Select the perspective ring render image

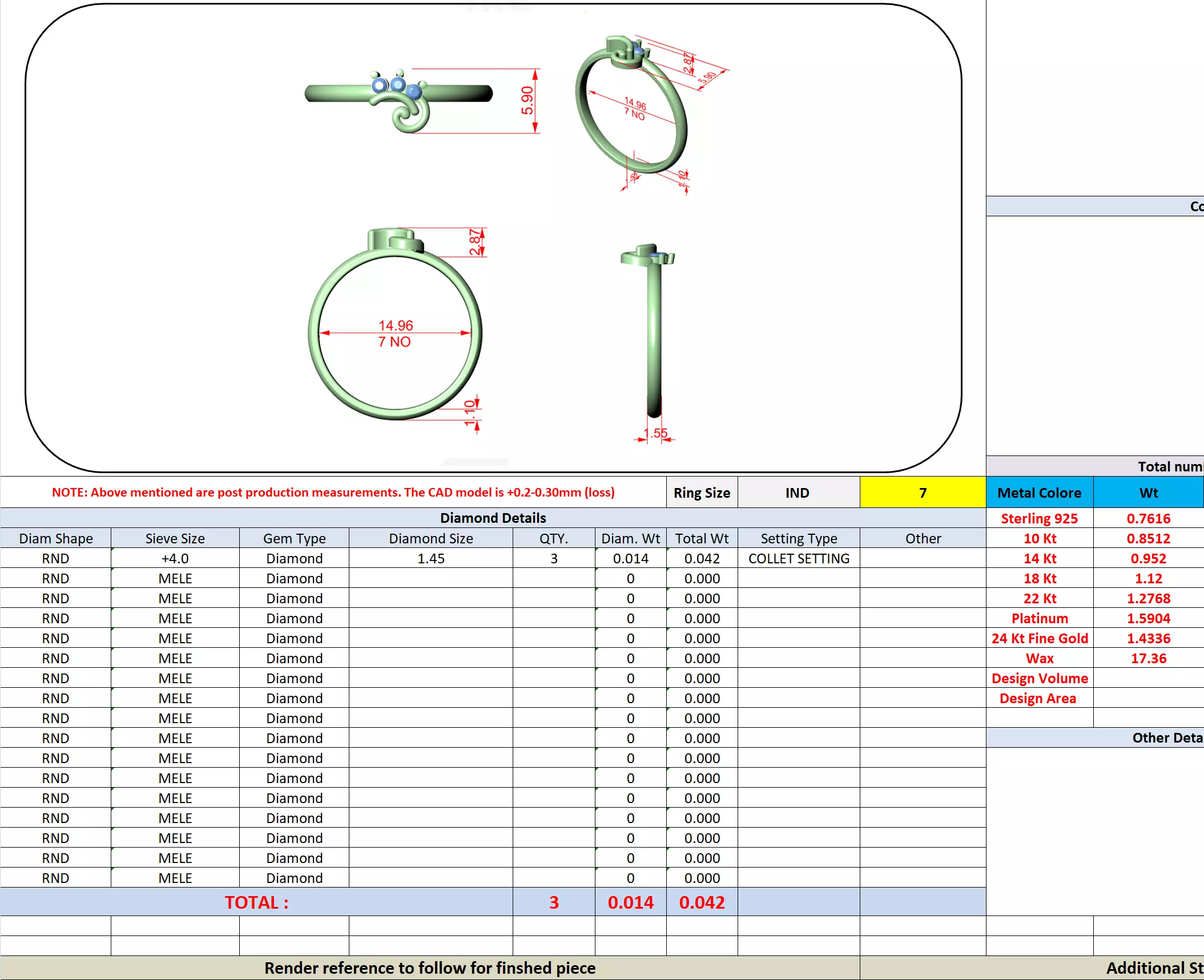(632, 108)
